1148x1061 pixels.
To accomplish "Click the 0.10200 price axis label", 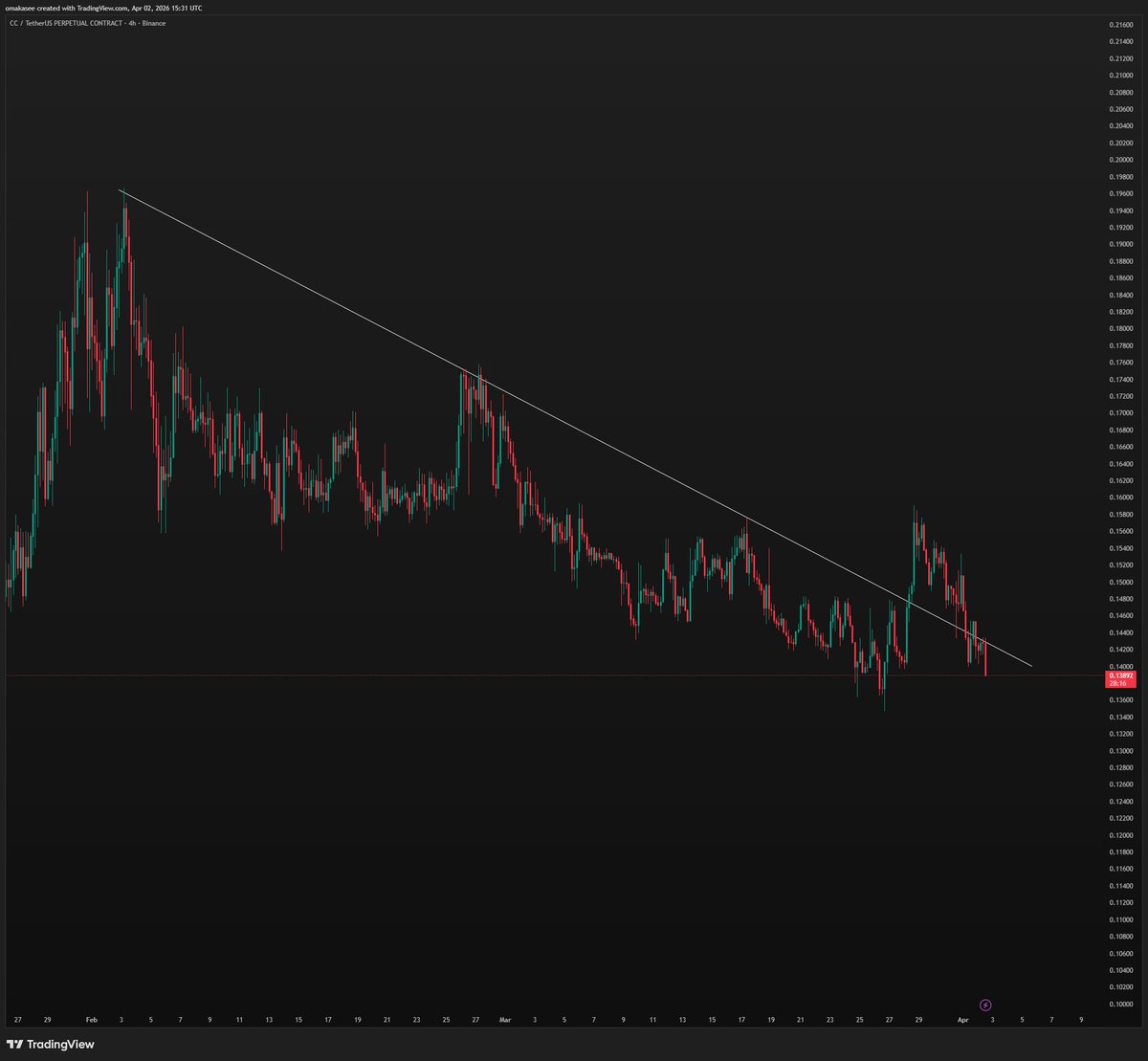I will (1121, 986).
